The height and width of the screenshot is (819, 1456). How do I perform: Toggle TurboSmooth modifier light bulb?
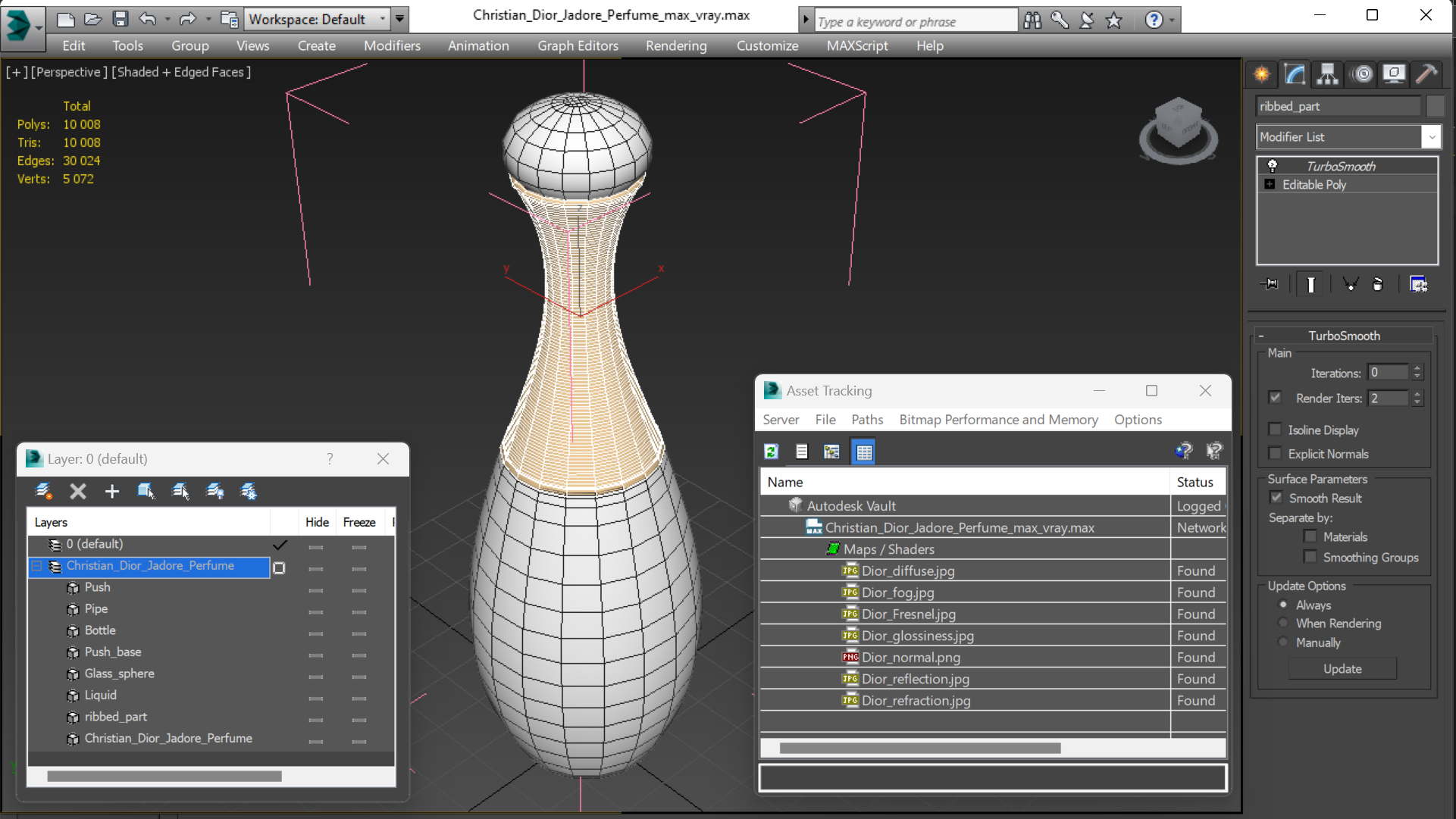(x=1273, y=166)
